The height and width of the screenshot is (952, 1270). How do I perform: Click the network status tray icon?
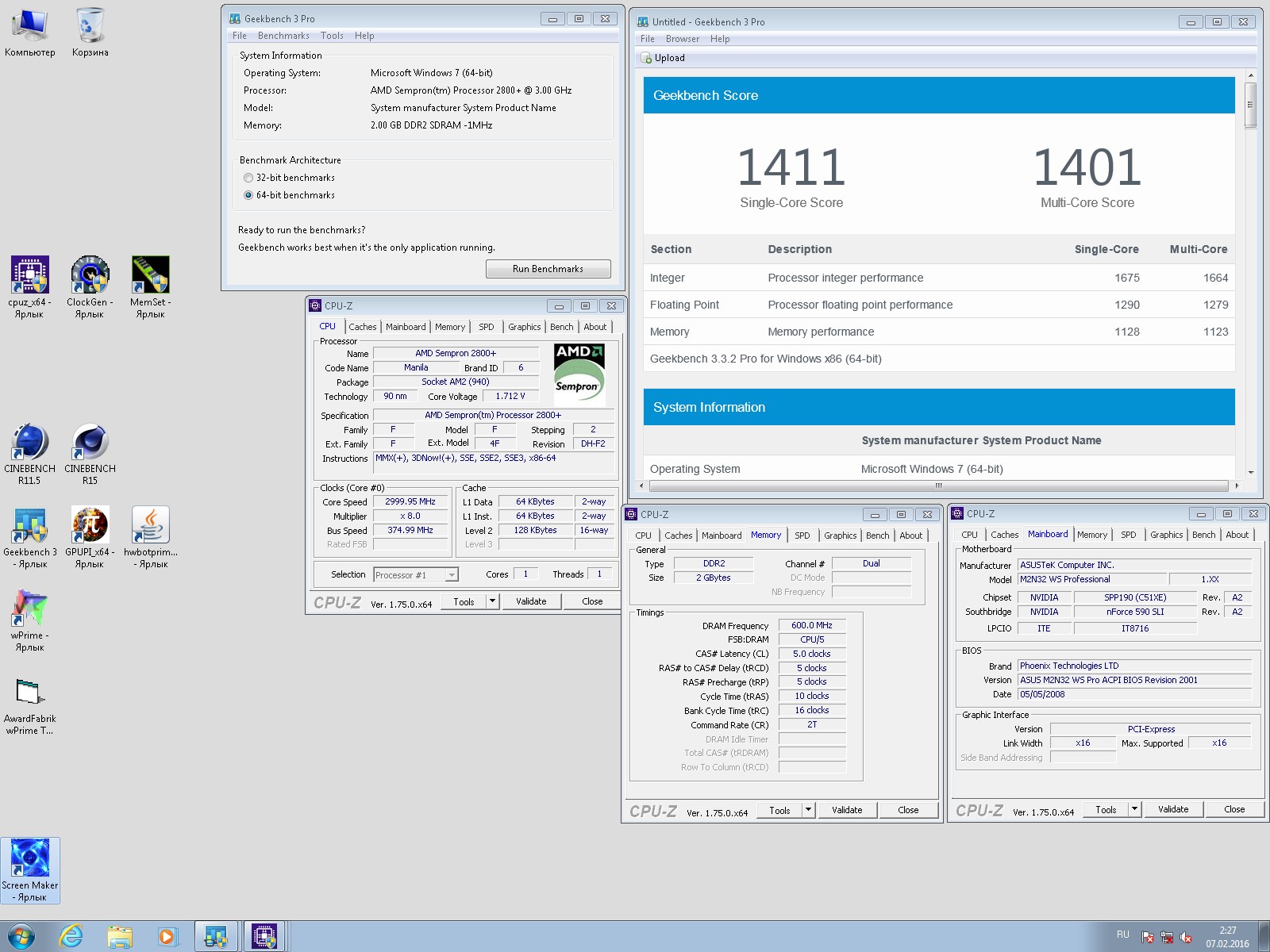1167,937
